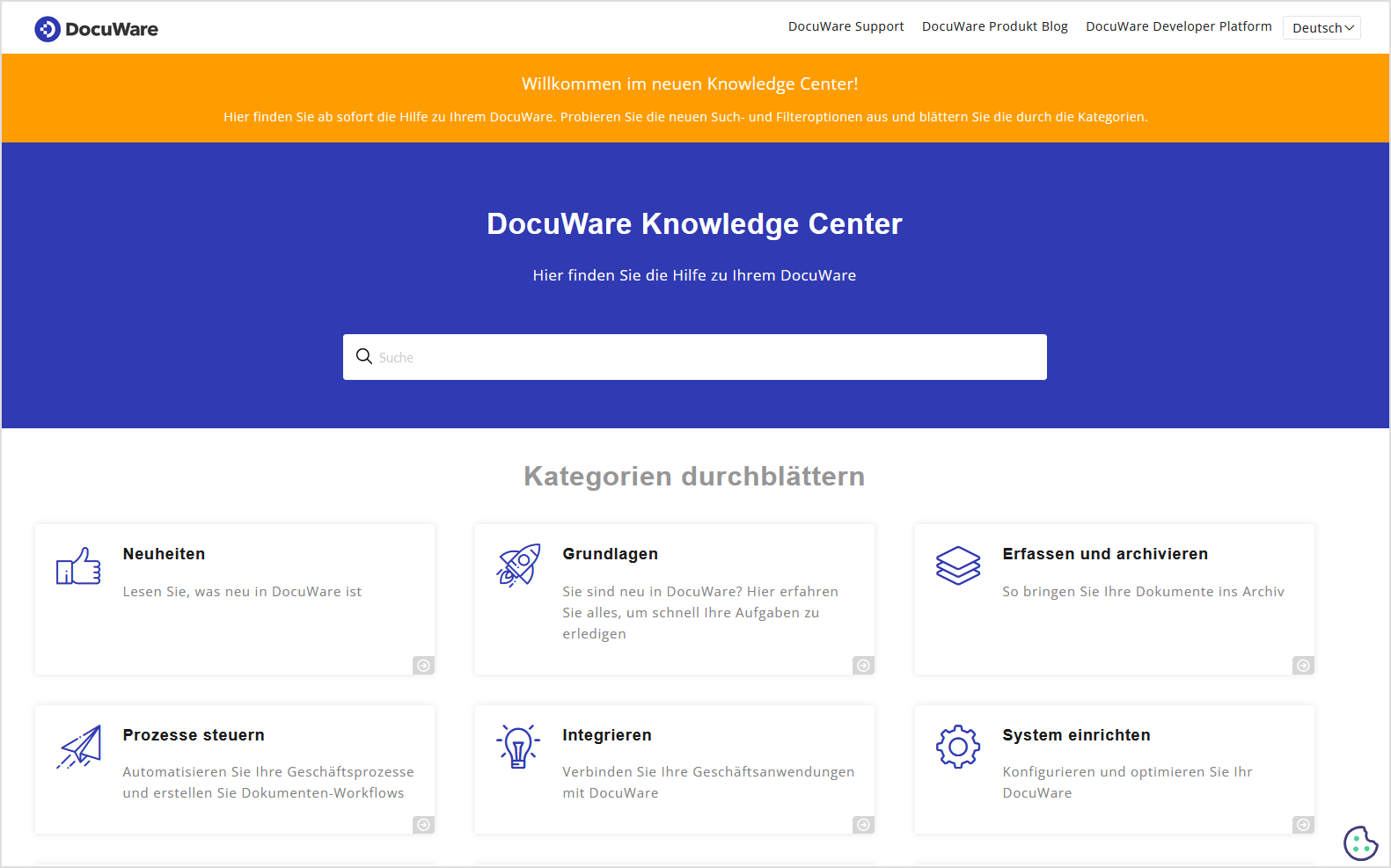Click the Neuheiten thumbs-up icon
The height and width of the screenshot is (868, 1391).
[x=78, y=565]
